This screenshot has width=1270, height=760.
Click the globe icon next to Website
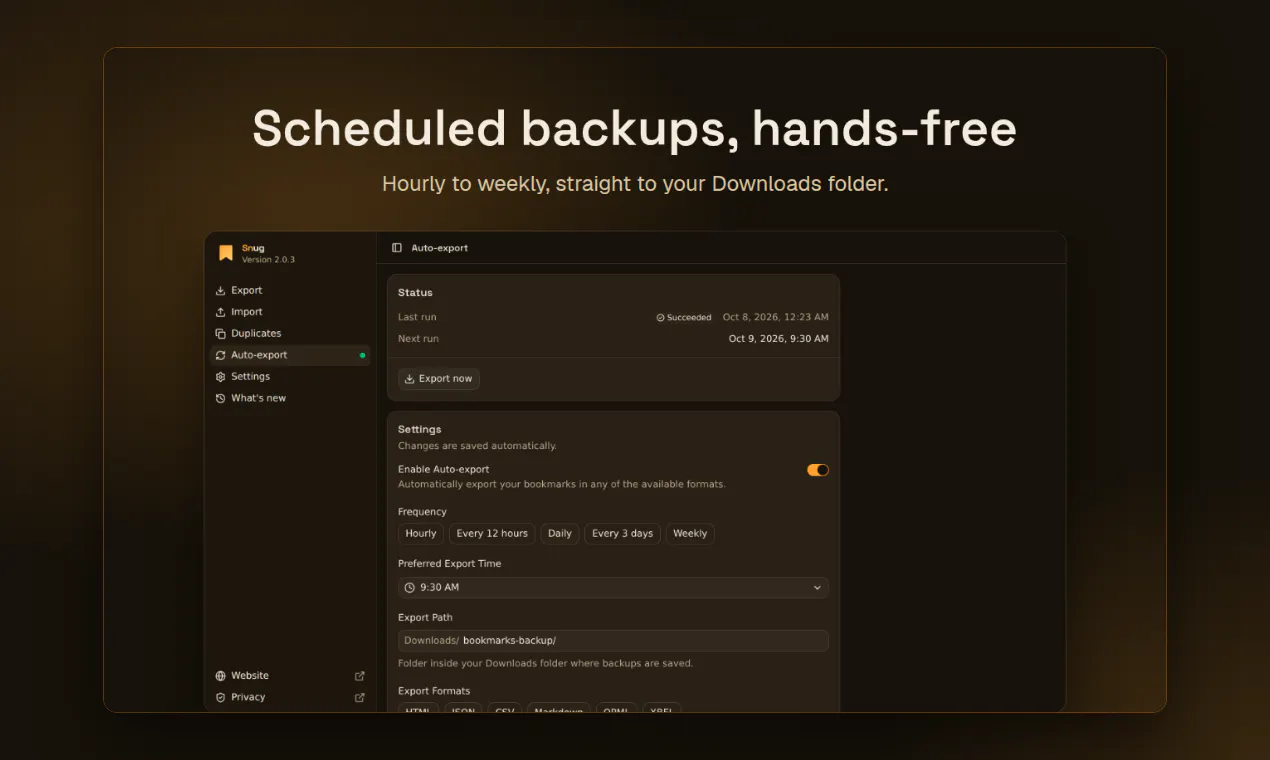point(221,676)
